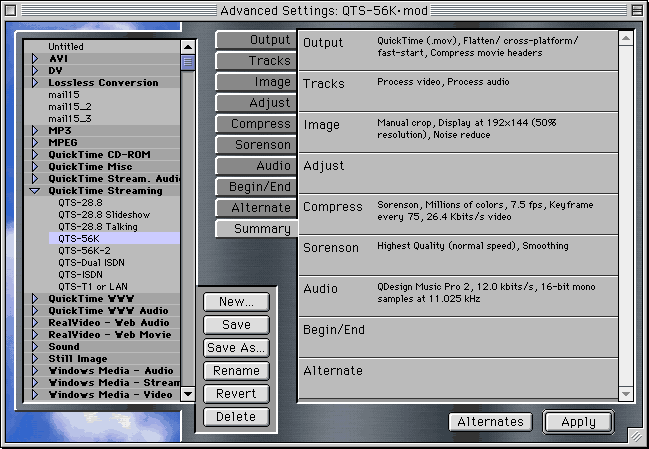This screenshot has width=649, height=449.
Task: Revert the setting changes
Action: click(236, 394)
